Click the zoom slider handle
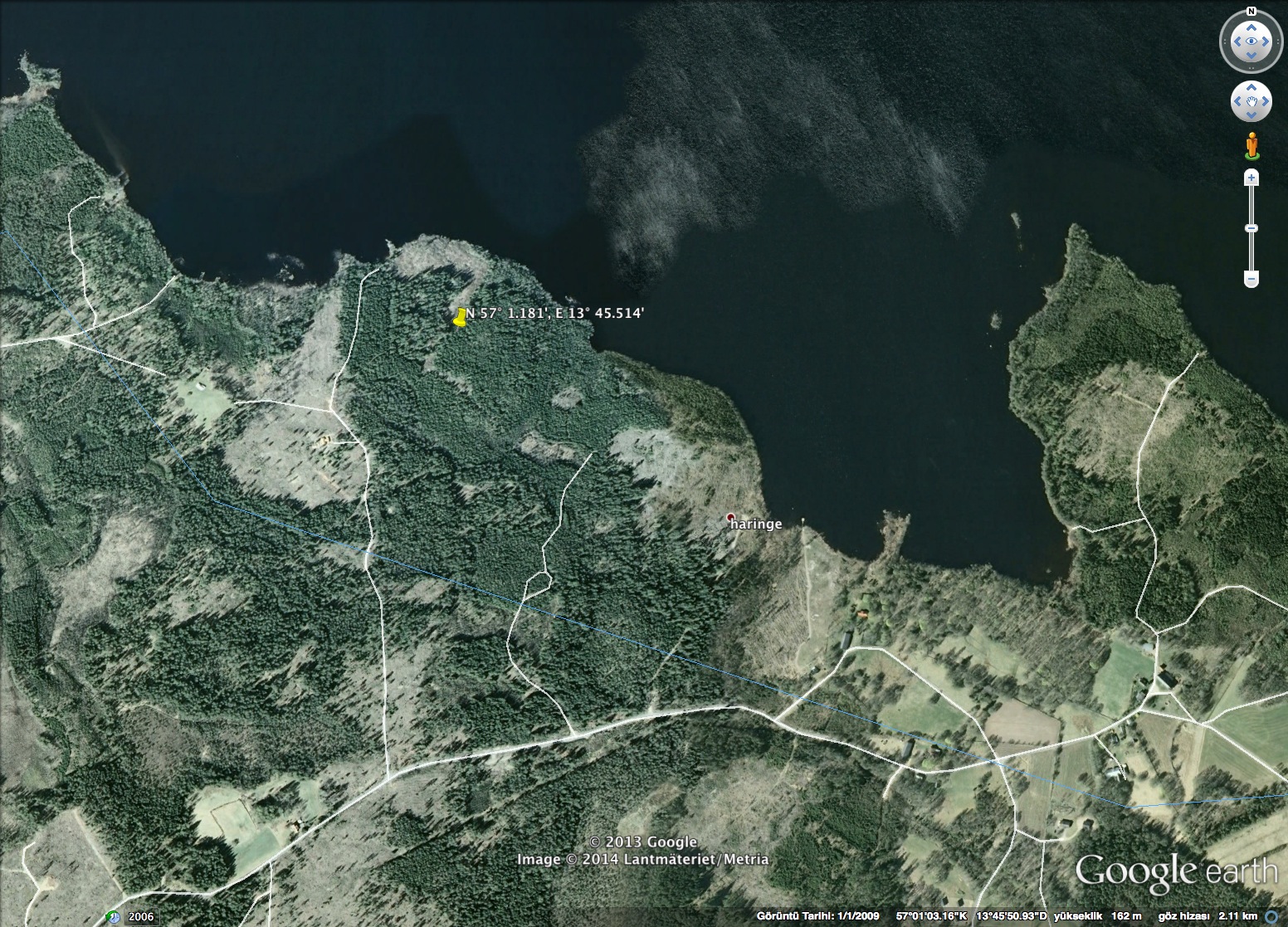 [x=1251, y=227]
